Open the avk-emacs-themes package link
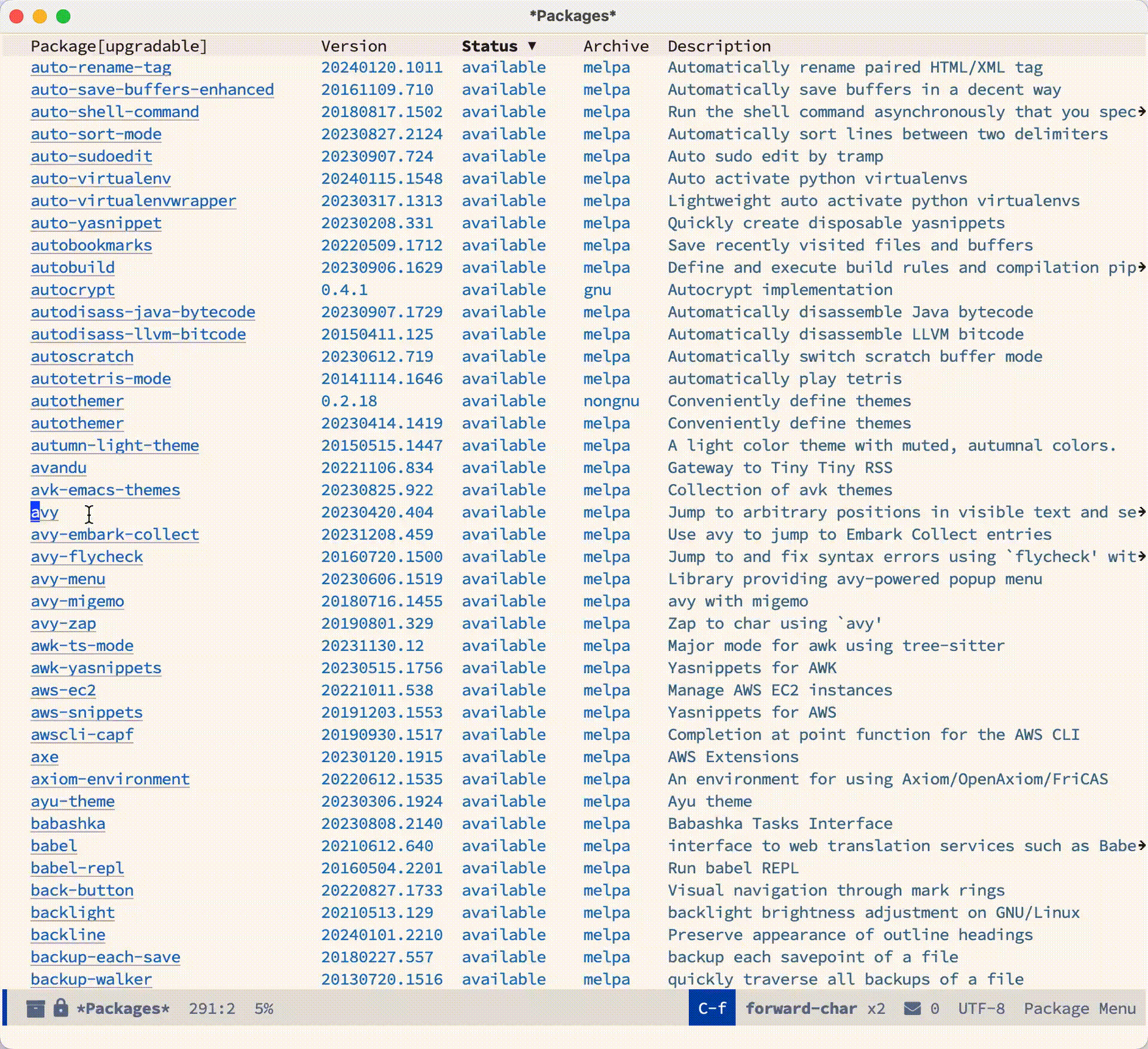 tap(105, 490)
